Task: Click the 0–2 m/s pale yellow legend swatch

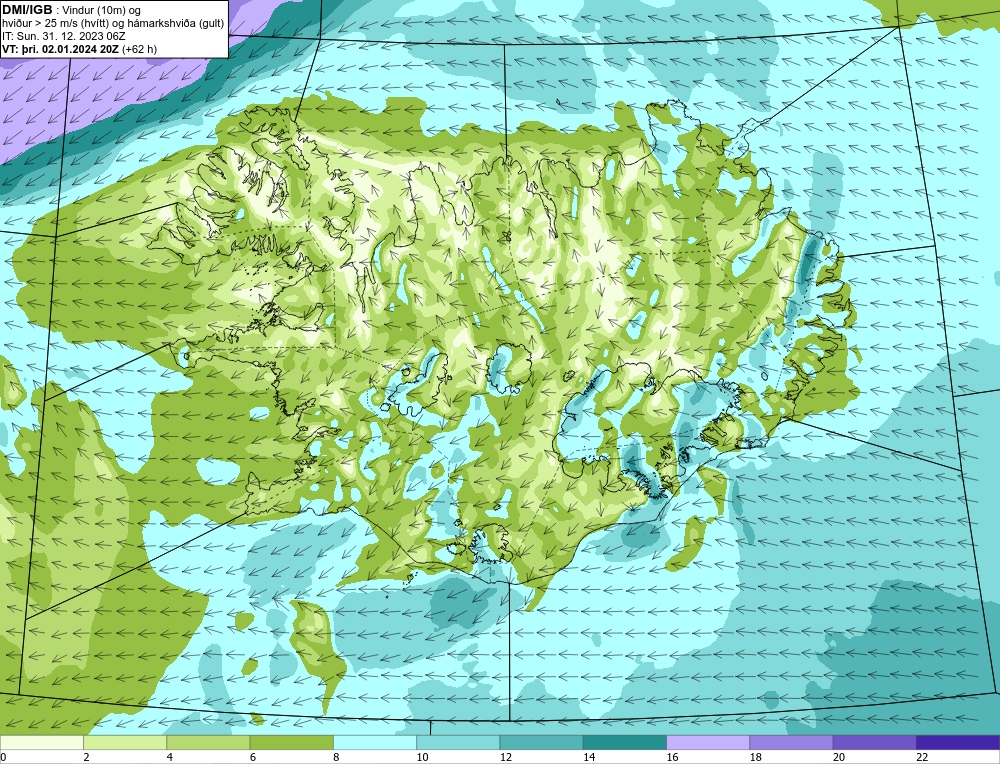Action: 42,742
